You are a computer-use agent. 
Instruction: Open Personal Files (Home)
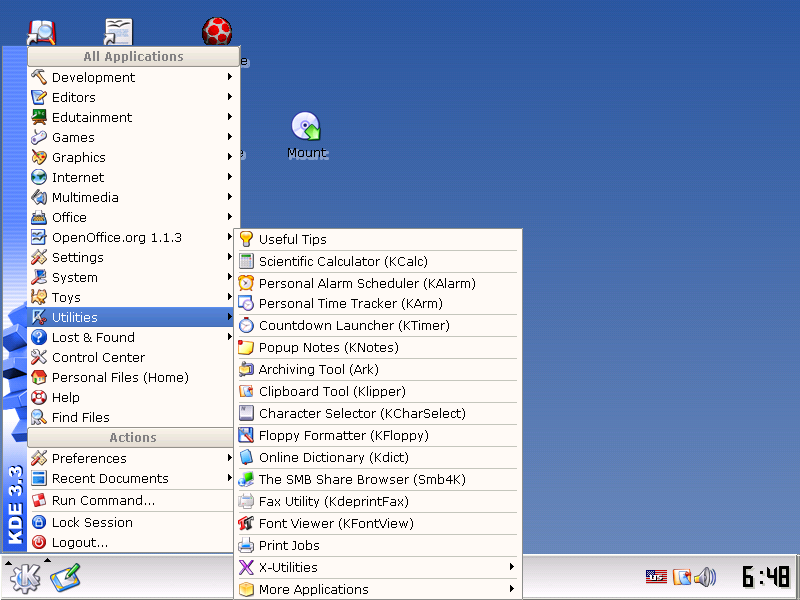point(131,377)
